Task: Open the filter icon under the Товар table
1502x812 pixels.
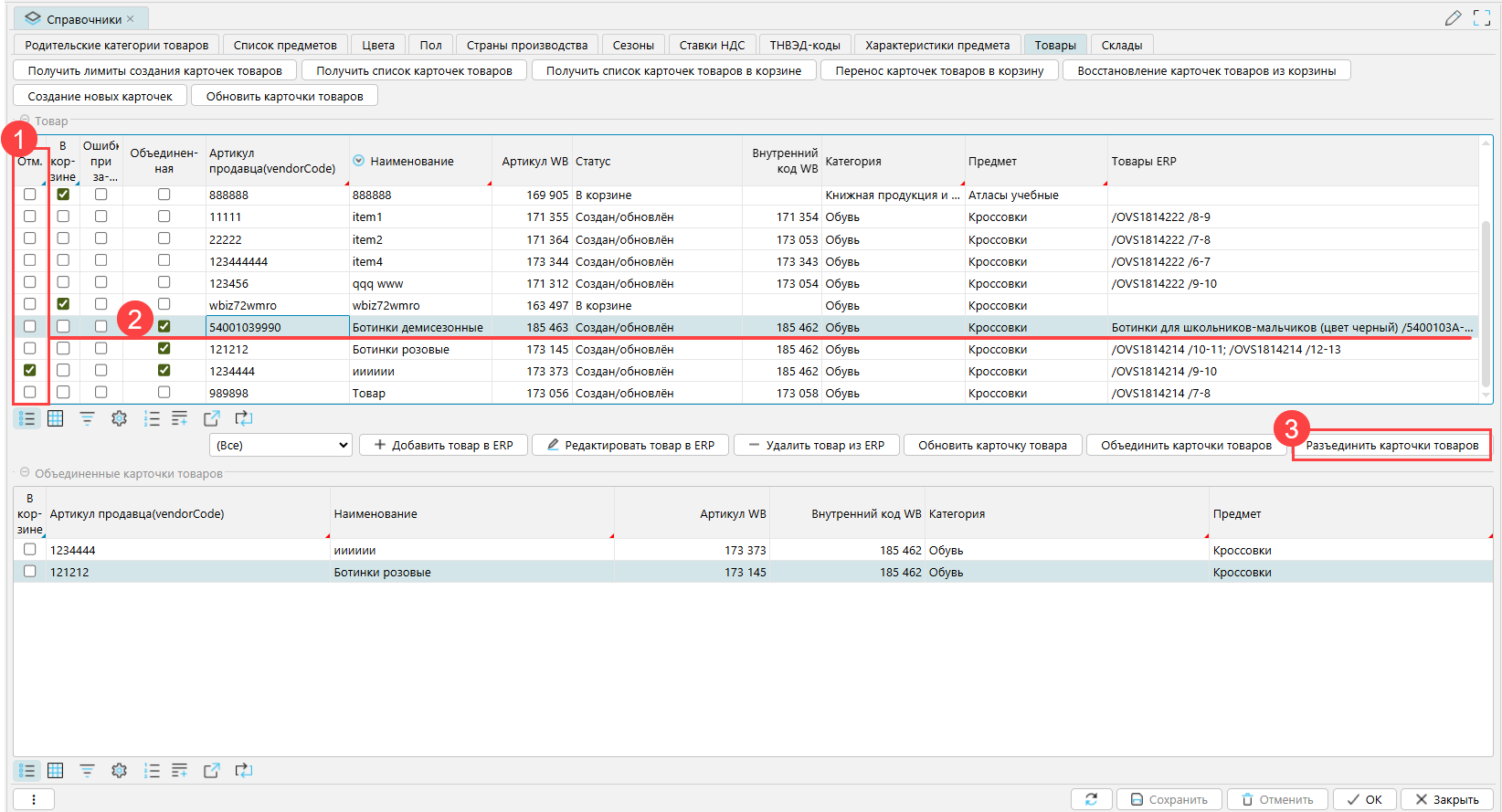Action: (x=87, y=418)
